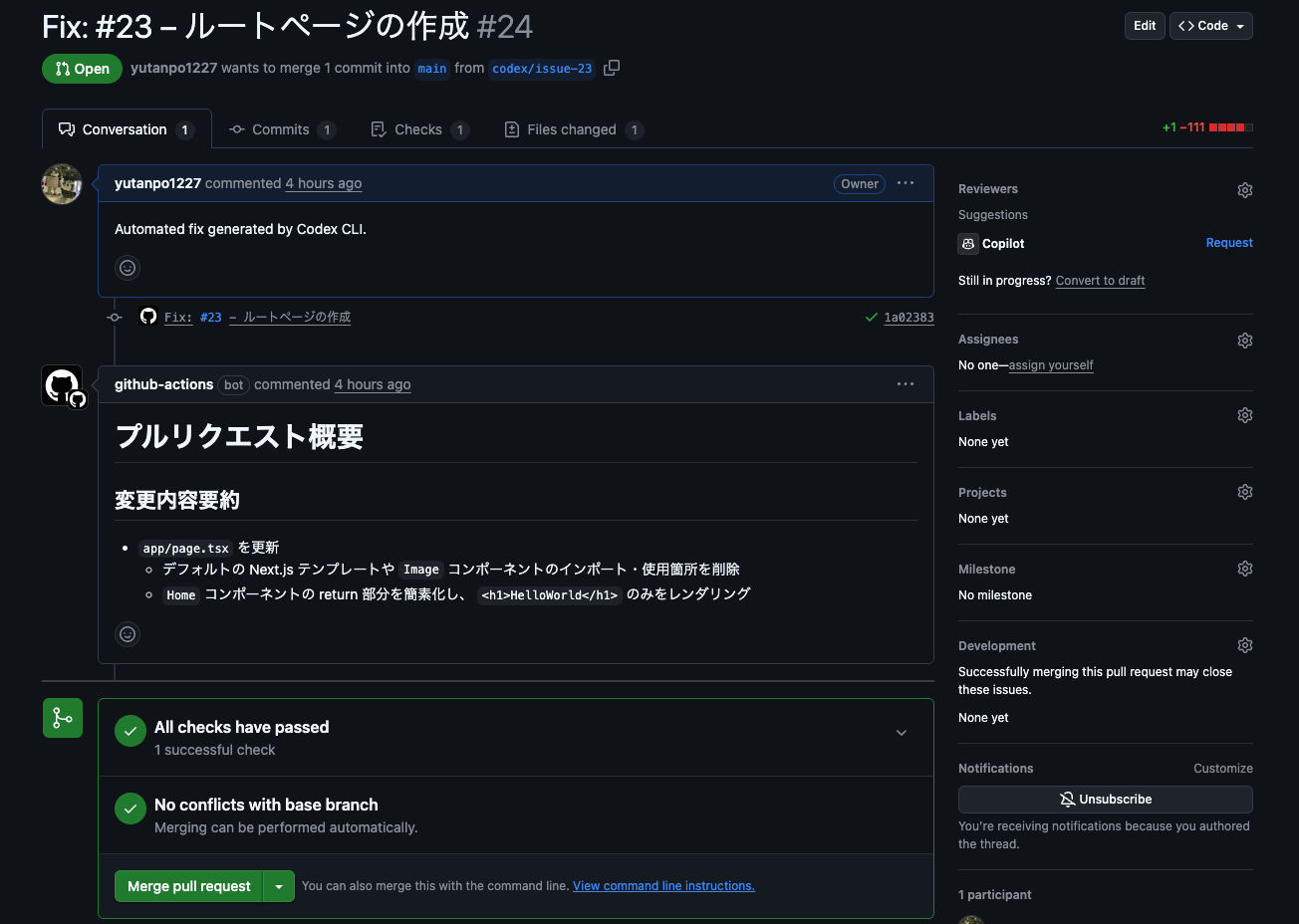Viewport: 1299px width, 924px height.
Task: Click '1 participant' text
Action: tap(995, 895)
